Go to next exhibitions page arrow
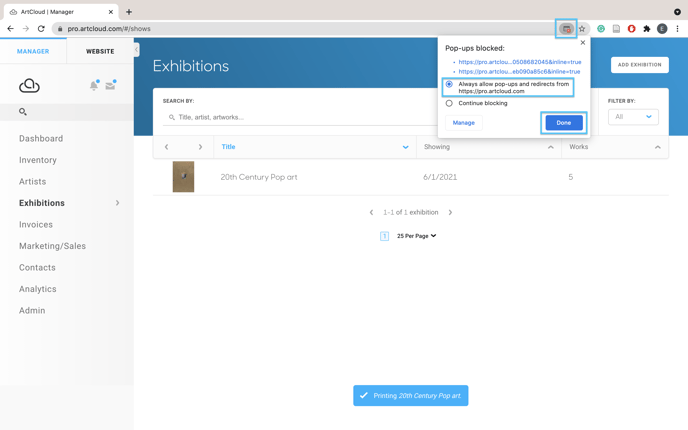Screen dimensions: 688x430 (450, 212)
